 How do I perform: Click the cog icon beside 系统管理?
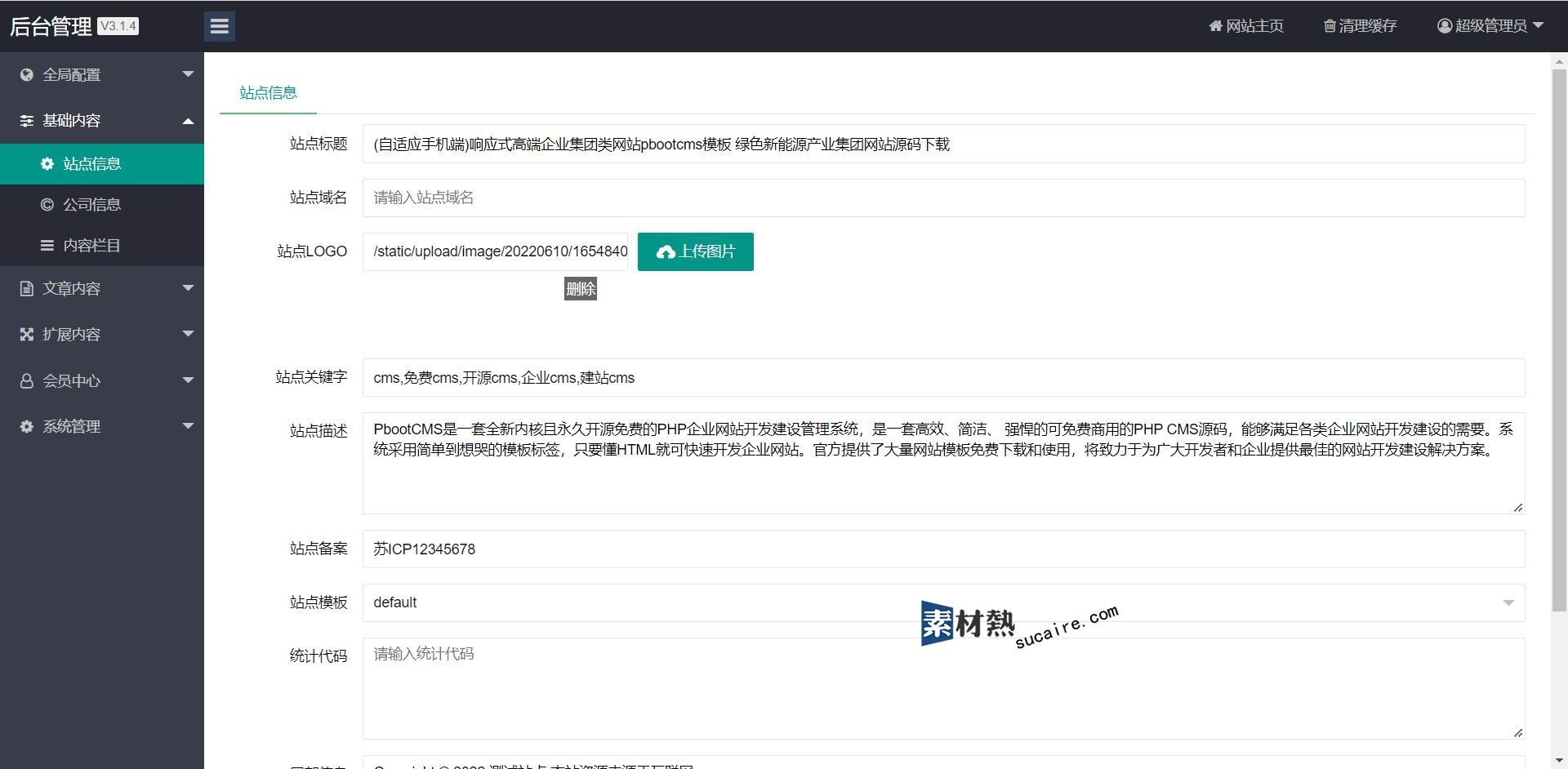point(27,427)
